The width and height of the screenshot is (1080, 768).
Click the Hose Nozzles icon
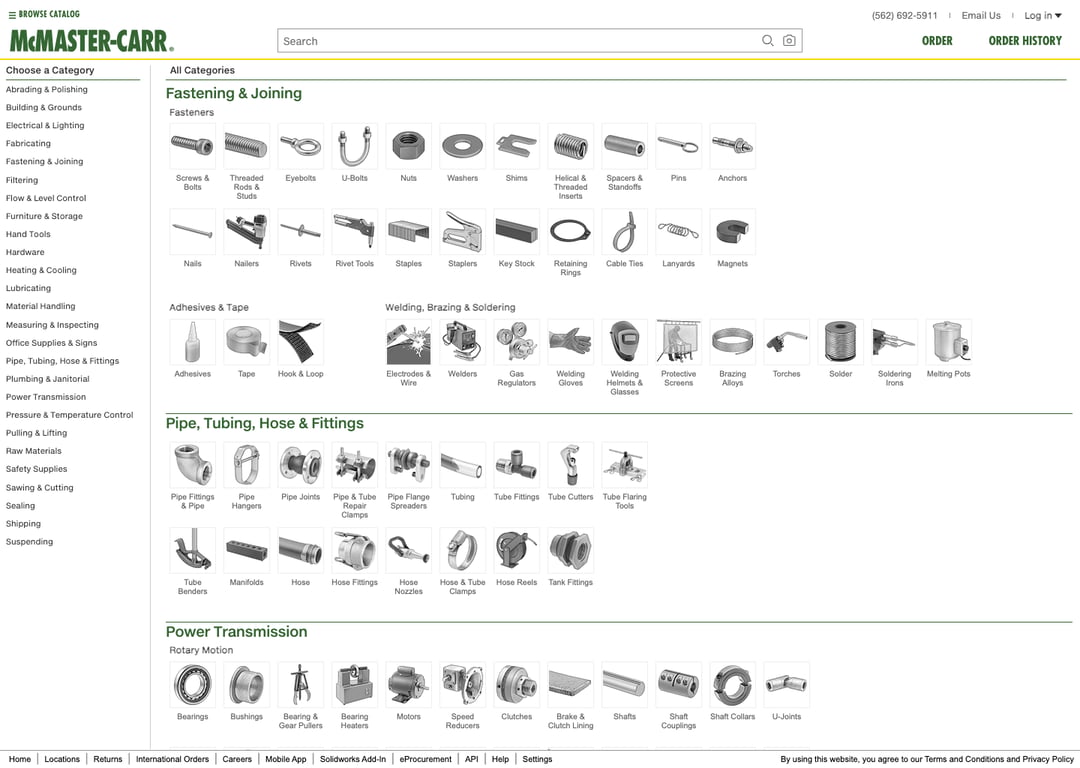408,550
